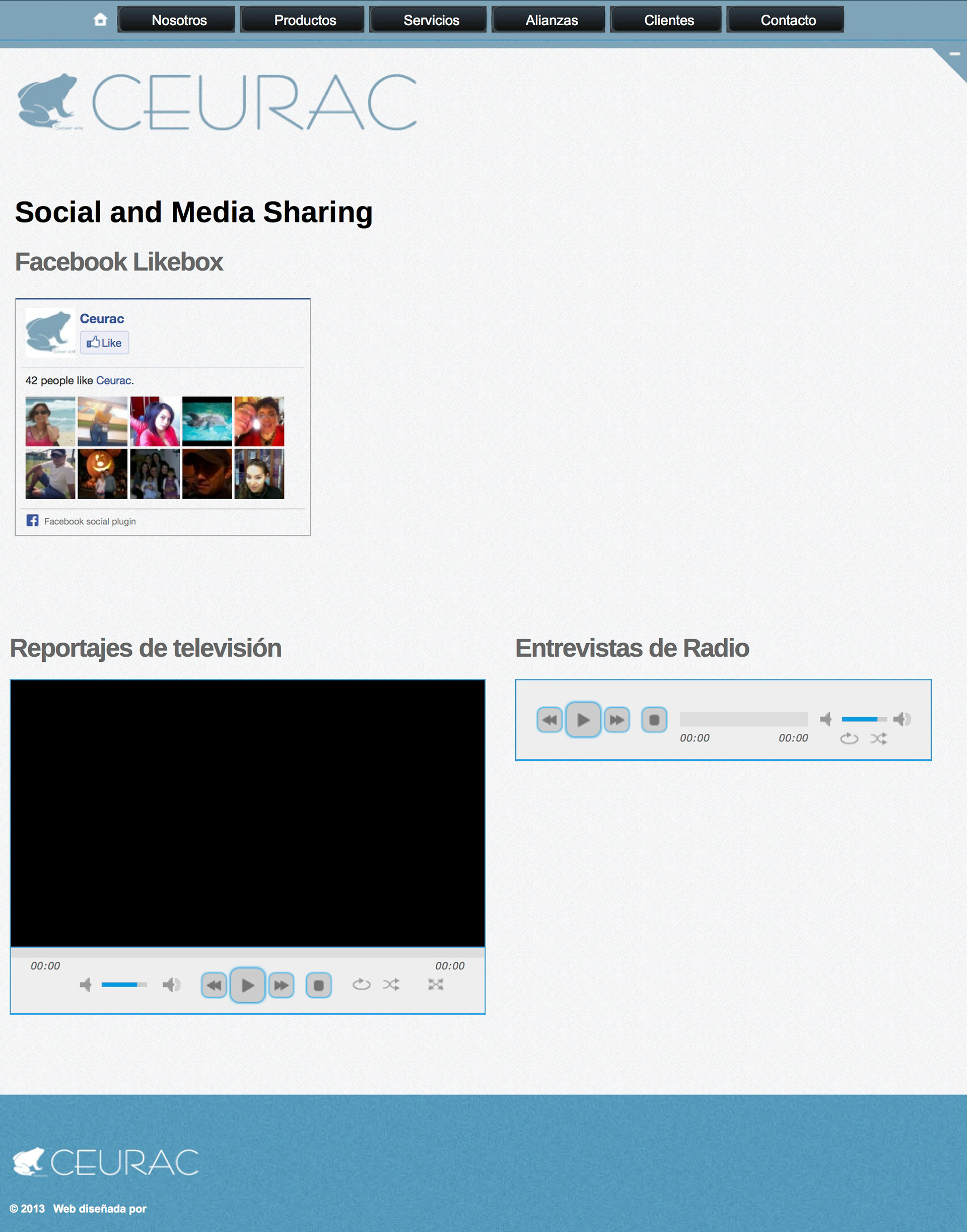Image resolution: width=967 pixels, height=1232 pixels.
Task: Open the Alianzas menu
Action: (x=548, y=20)
